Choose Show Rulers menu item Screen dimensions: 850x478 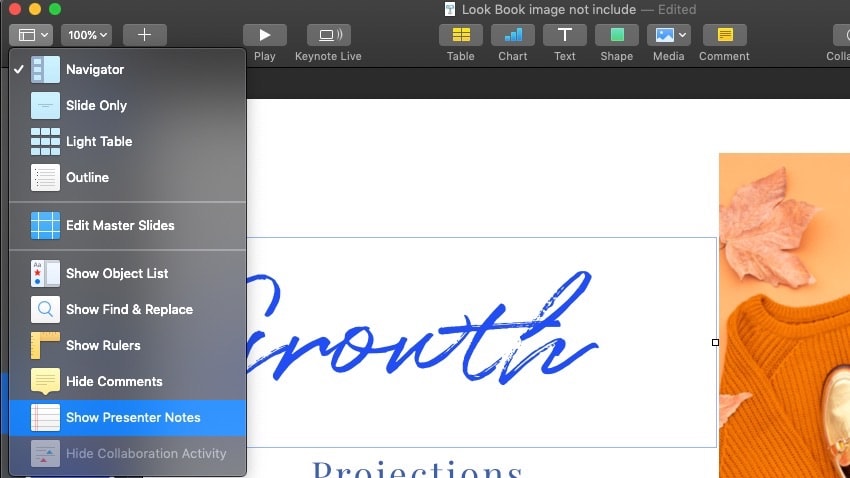pyautogui.click(x=128, y=345)
